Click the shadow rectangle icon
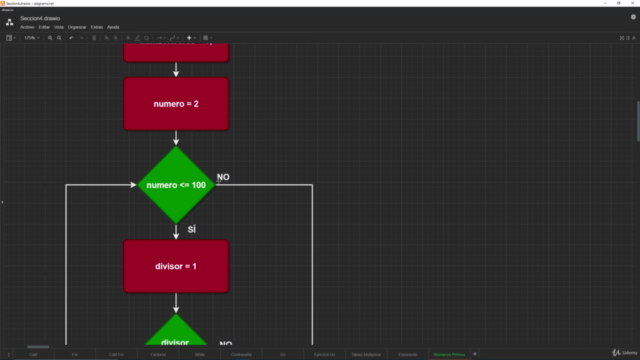The image size is (640, 360). 147,38
